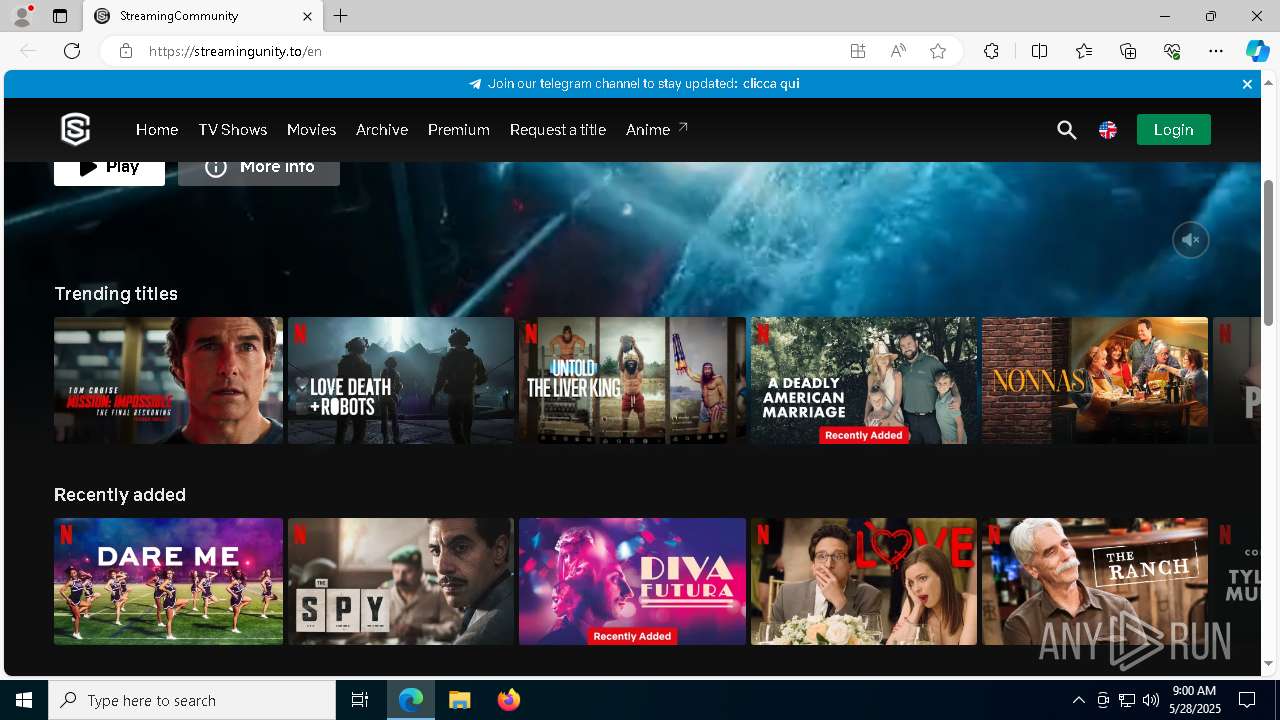Screen dimensions: 1280x720
Task: Launch Firefox from the taskbar
Action: 508,700
